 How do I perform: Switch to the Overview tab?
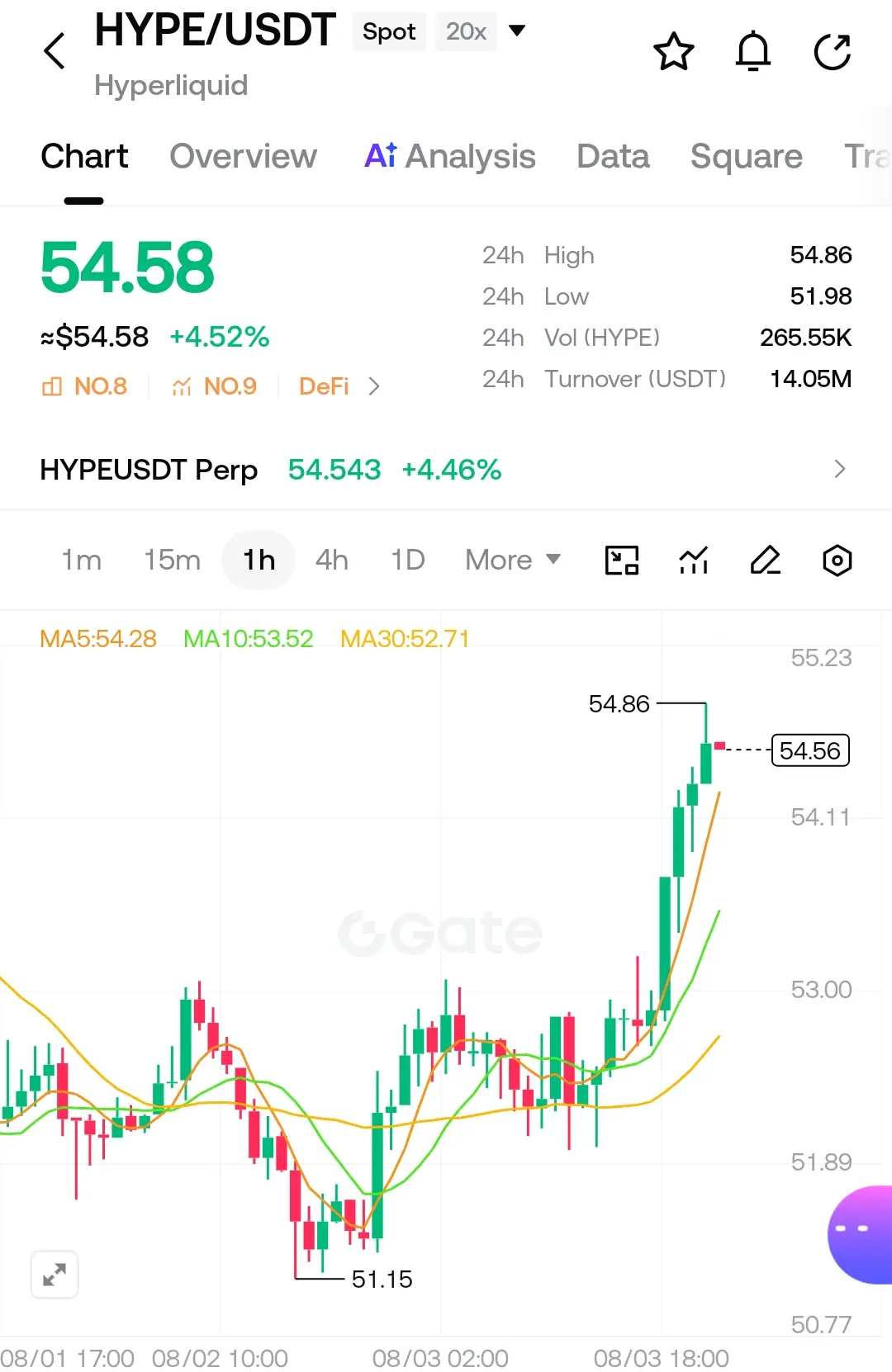click(243, 156)
